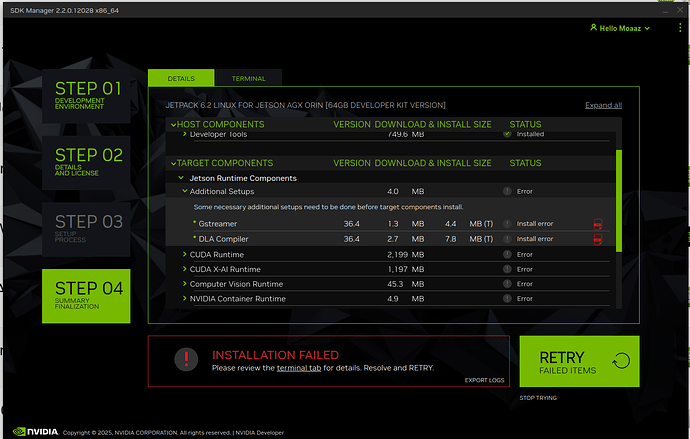690x439 pixels.
Task: Open the terminal tab link in message
Action: 299,368
